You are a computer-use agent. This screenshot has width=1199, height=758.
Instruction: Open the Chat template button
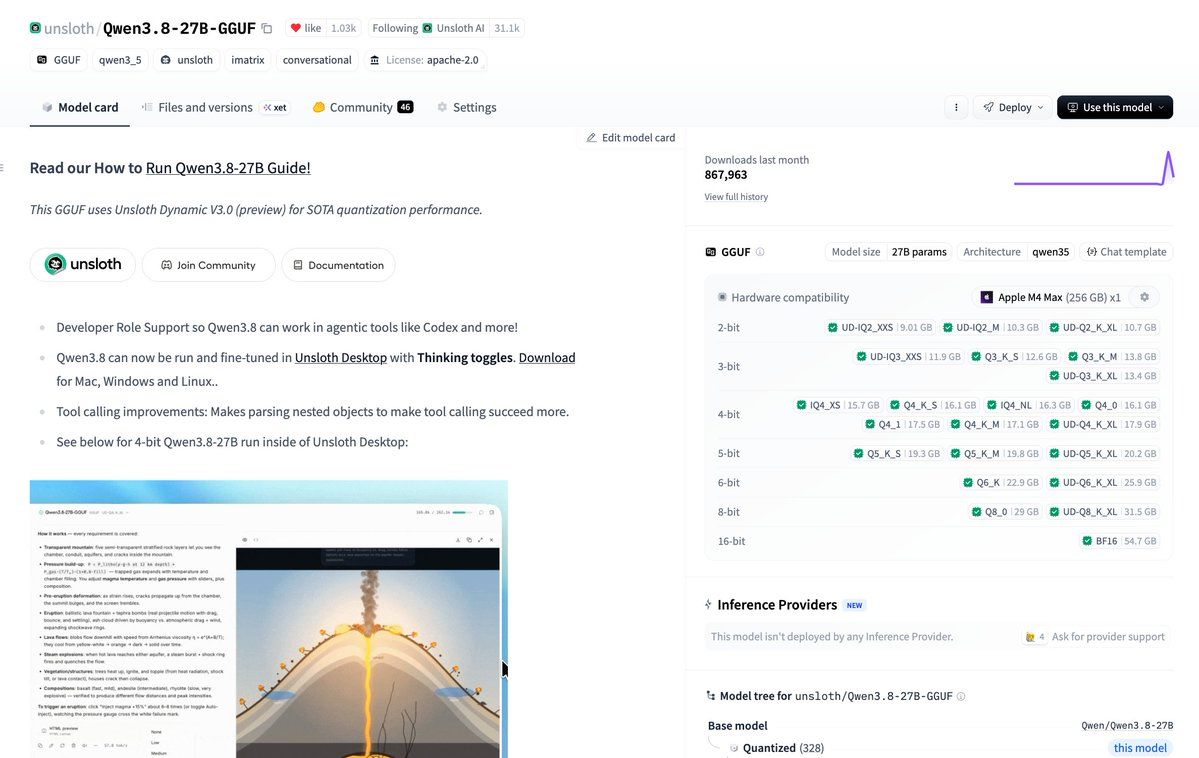point(1126,252)
